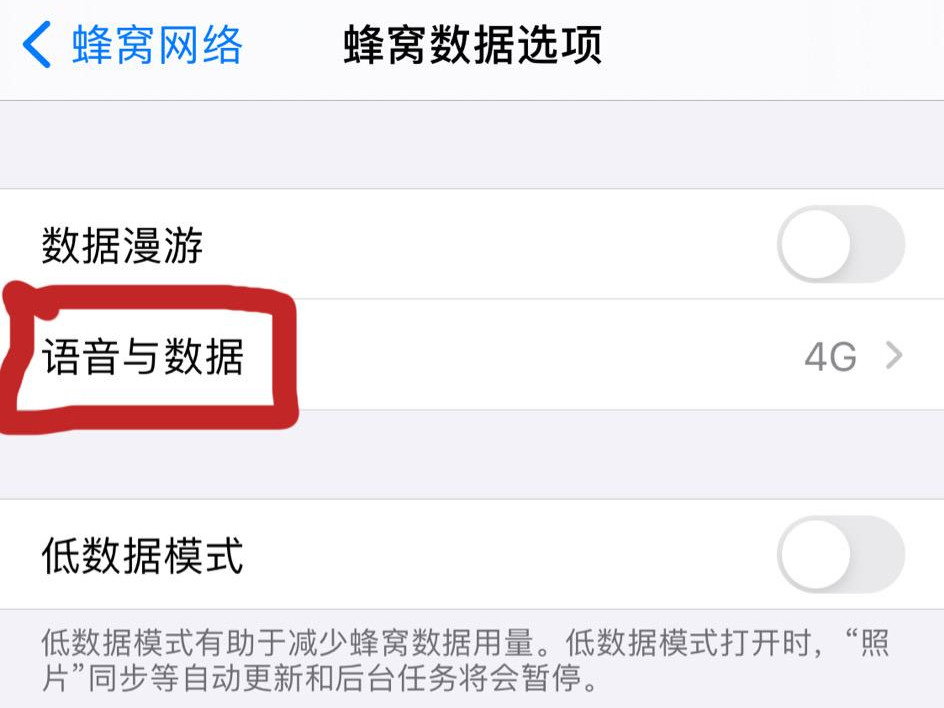Click the white knob of the 低数据模式 switch

(x=816, y=554)
